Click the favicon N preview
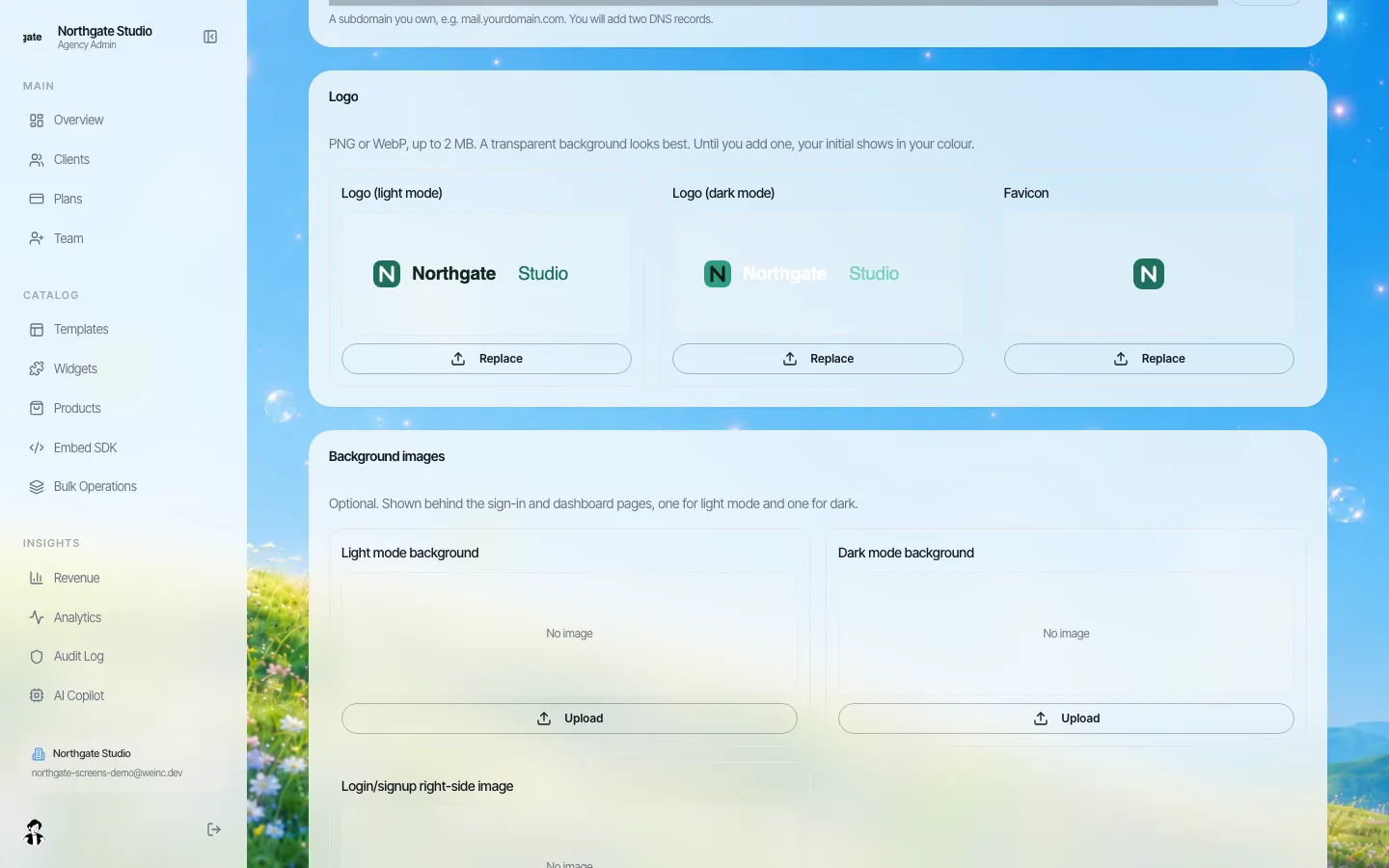The image size is (1389, 868). (1149, 274)
